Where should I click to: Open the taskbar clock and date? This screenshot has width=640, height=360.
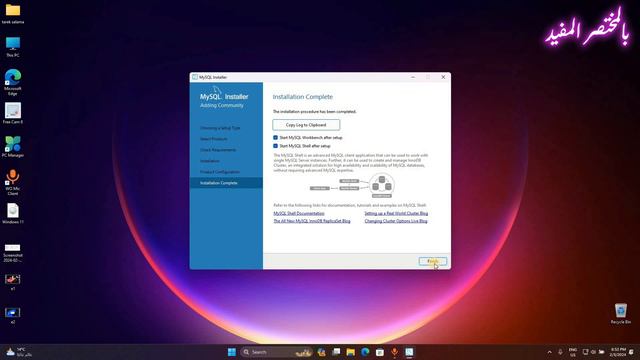pyautogui.click(x=618, y=352)
